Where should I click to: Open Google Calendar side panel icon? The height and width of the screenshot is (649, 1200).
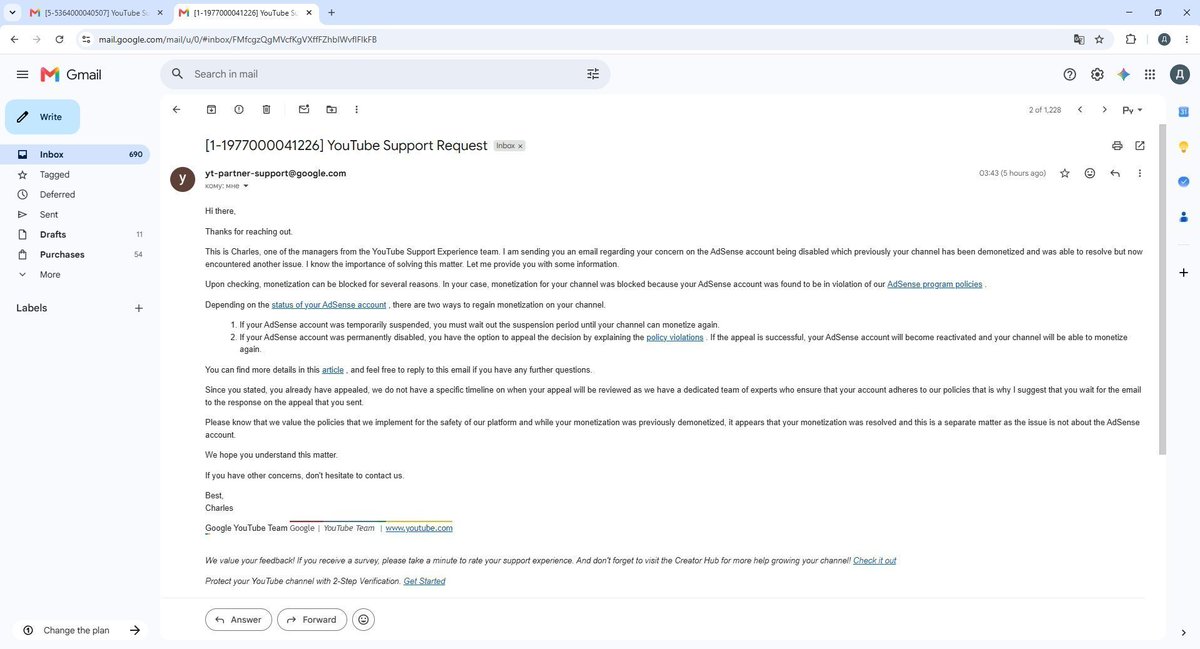[x=1183, y=111]
